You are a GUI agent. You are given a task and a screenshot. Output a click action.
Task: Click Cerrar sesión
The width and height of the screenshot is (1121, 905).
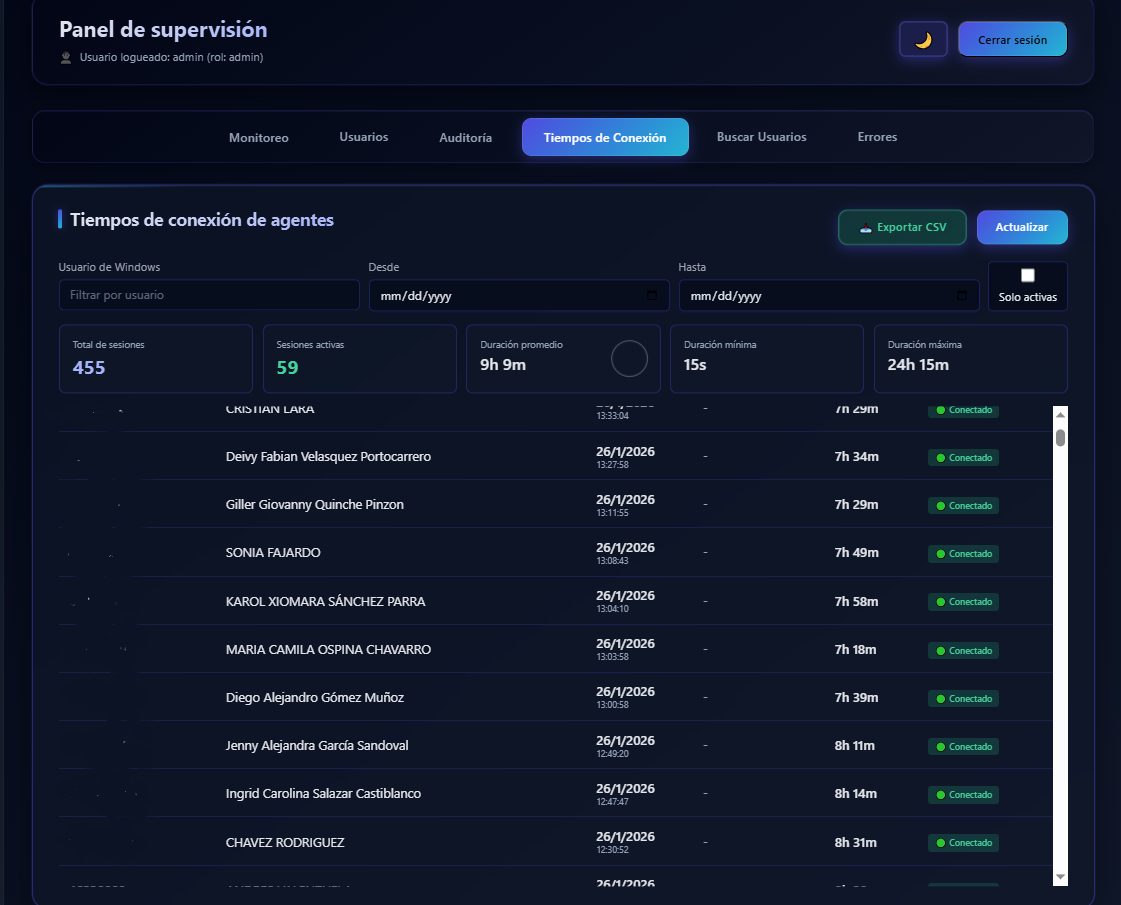tap(1012, 38)
